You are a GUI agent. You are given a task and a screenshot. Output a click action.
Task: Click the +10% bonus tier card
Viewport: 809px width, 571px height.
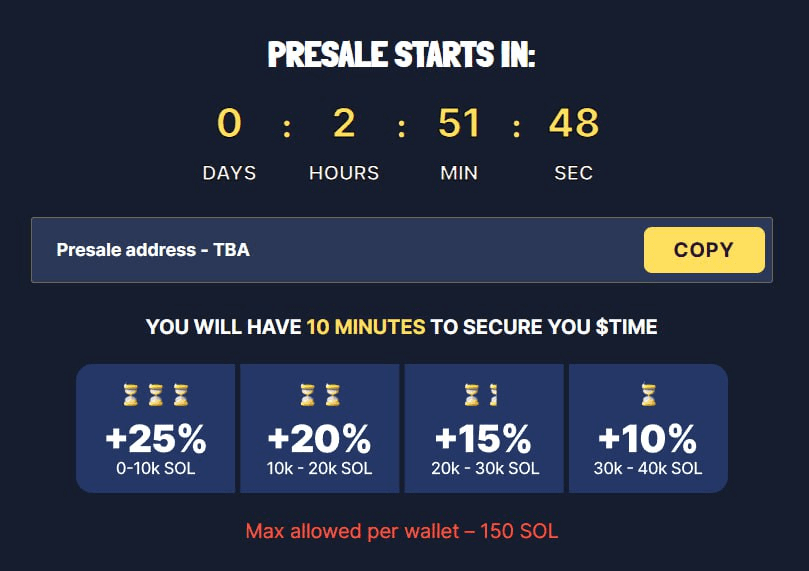pyautogui.click(x=648, y=428)
